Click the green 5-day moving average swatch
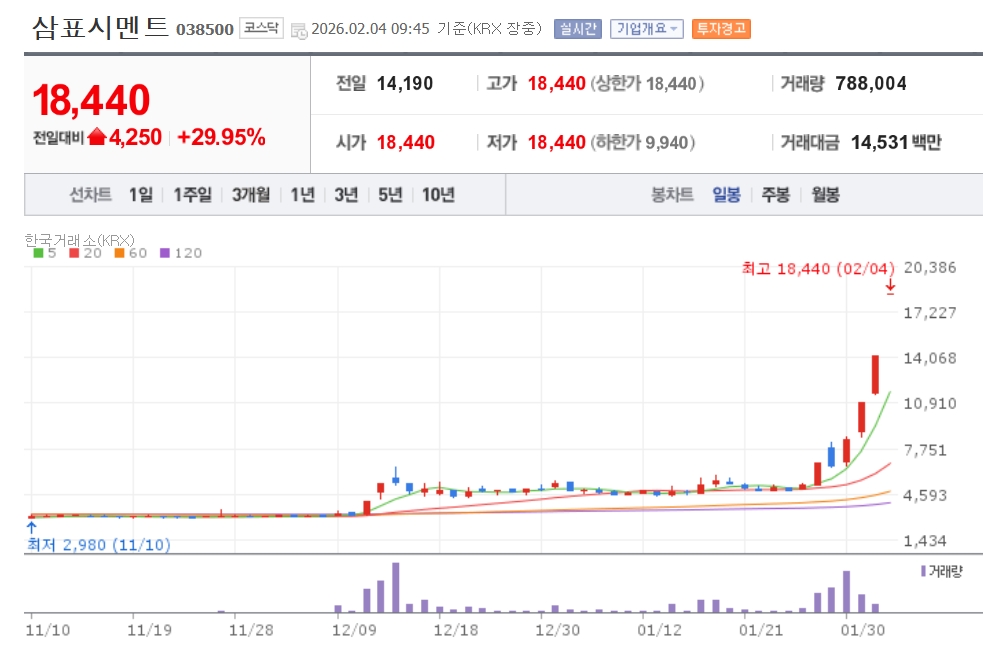The image size is (983, 668). pos(38,253)
